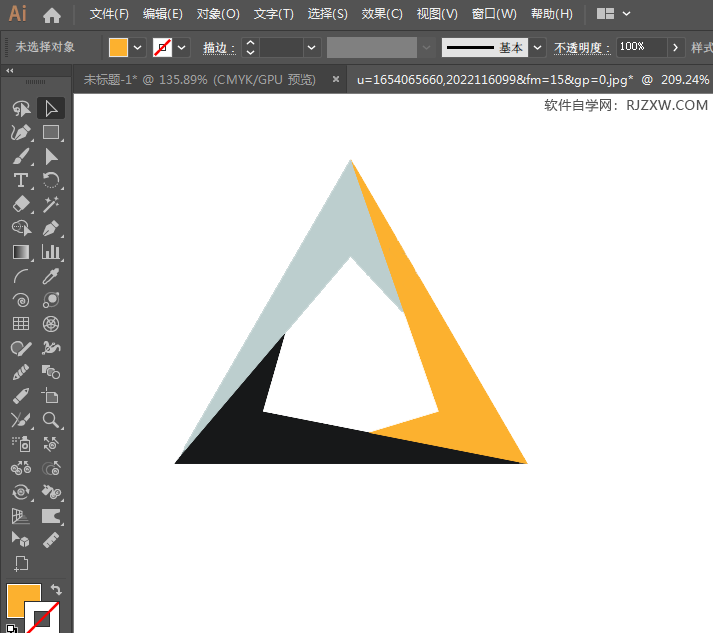Click the Home icon

pos(52,15)
